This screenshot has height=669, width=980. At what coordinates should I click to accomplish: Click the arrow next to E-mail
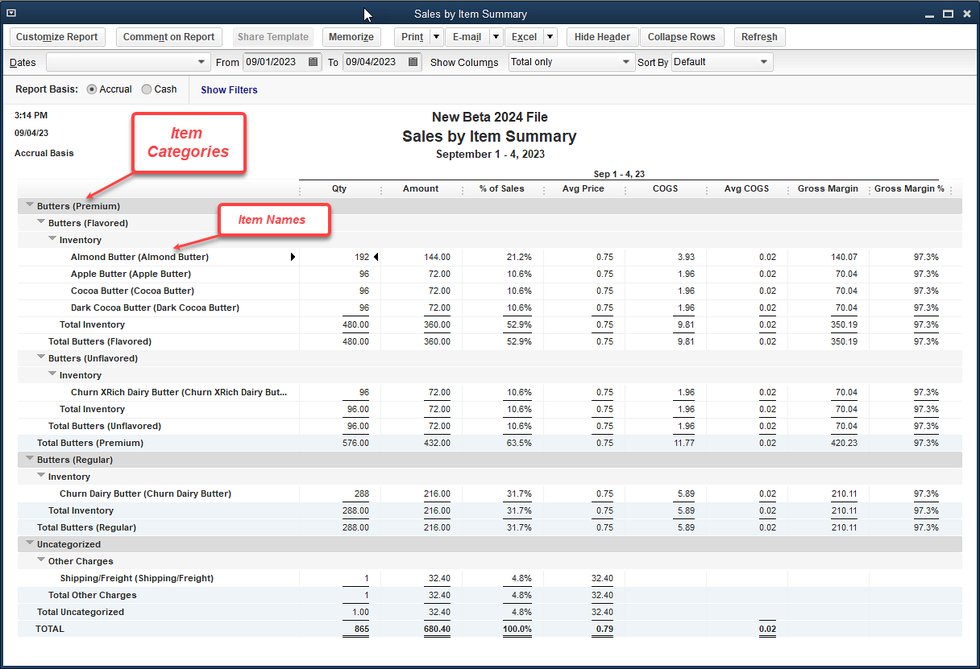tap(495, 37)
